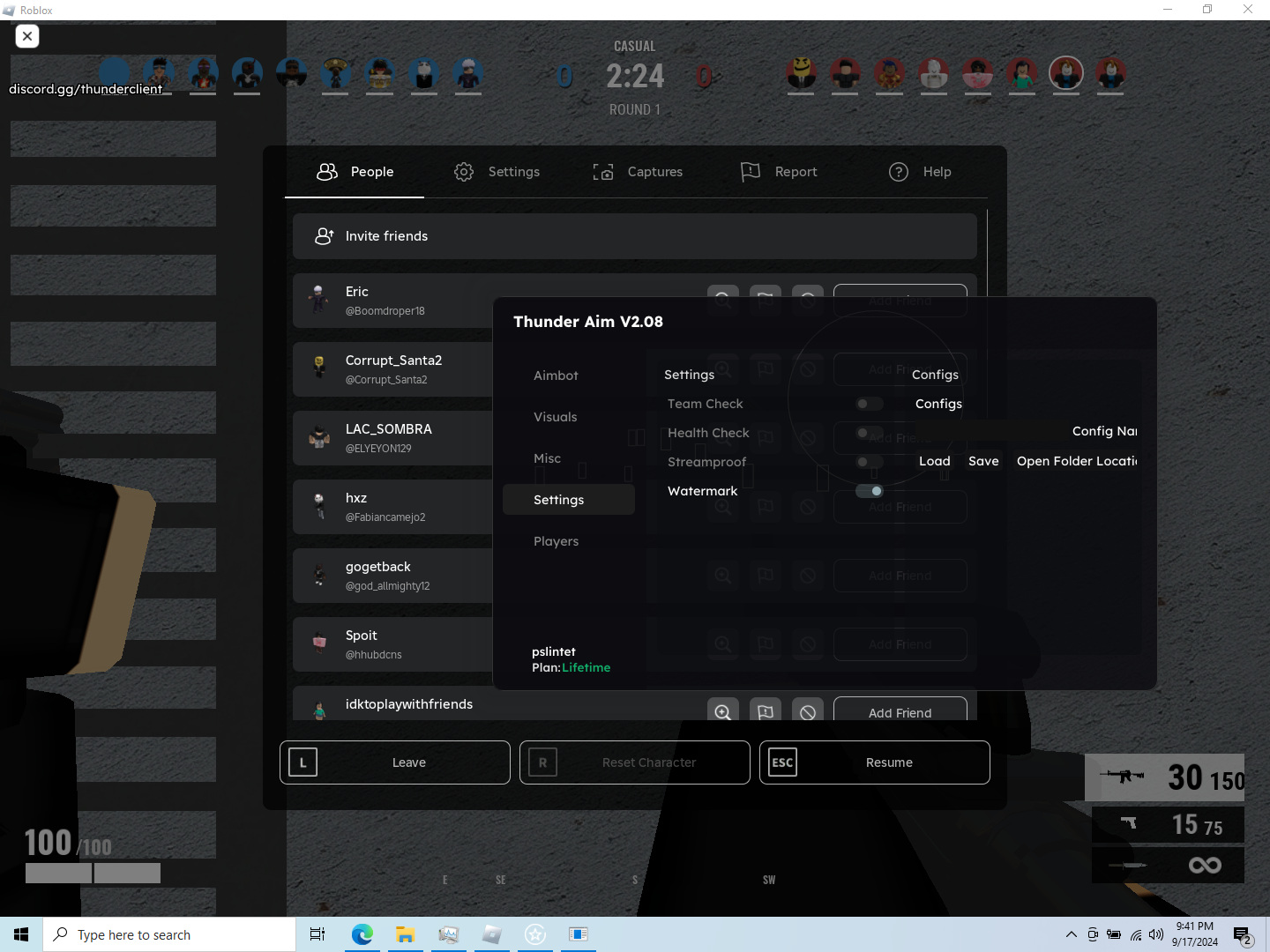Image resolution: width=1270 pixels, height=952 pixels.
Task: Open File Explorer from taskbar
Action: (405, 934)
